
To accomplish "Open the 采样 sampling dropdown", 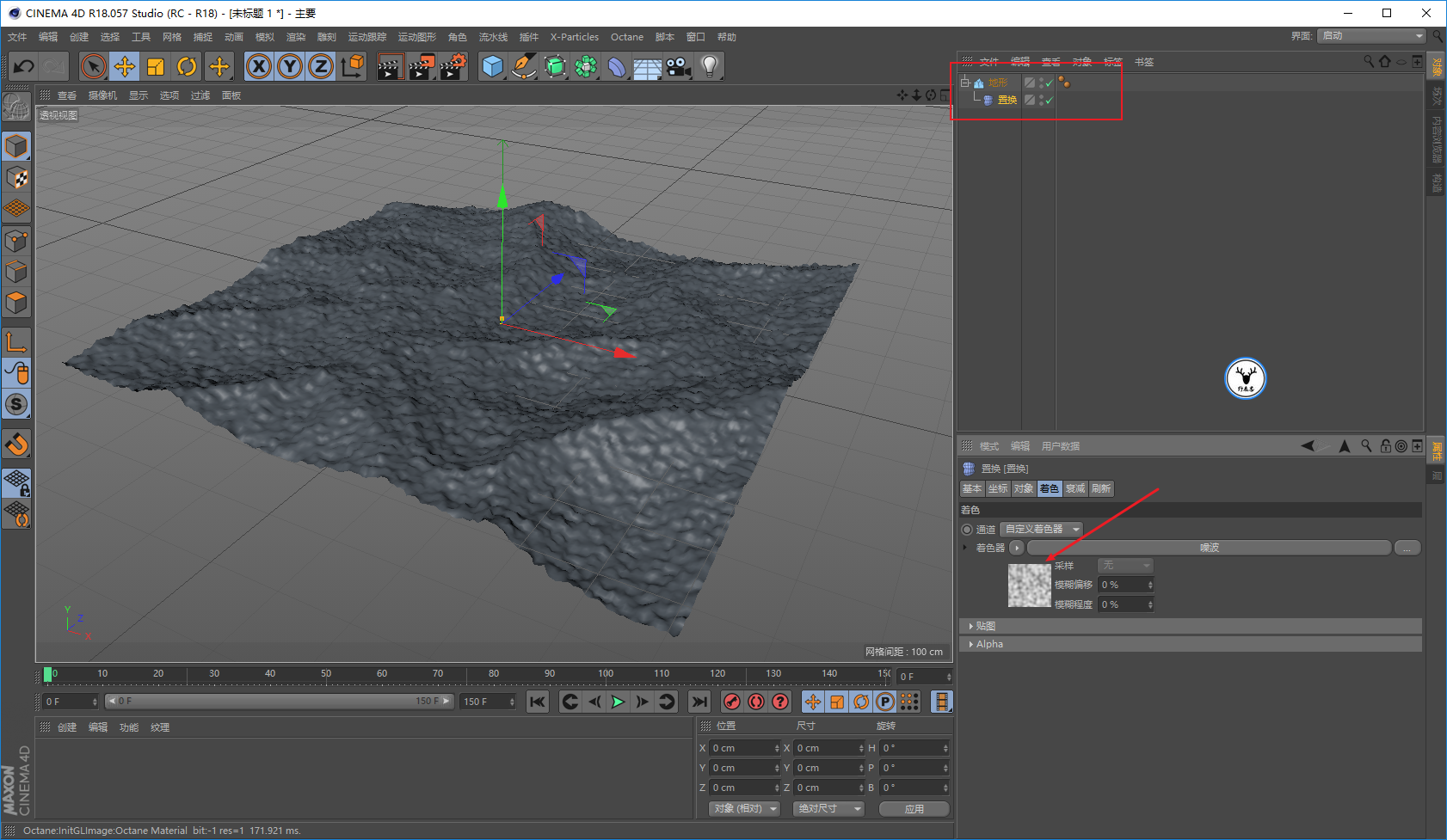I will (x=1124, y=566).
